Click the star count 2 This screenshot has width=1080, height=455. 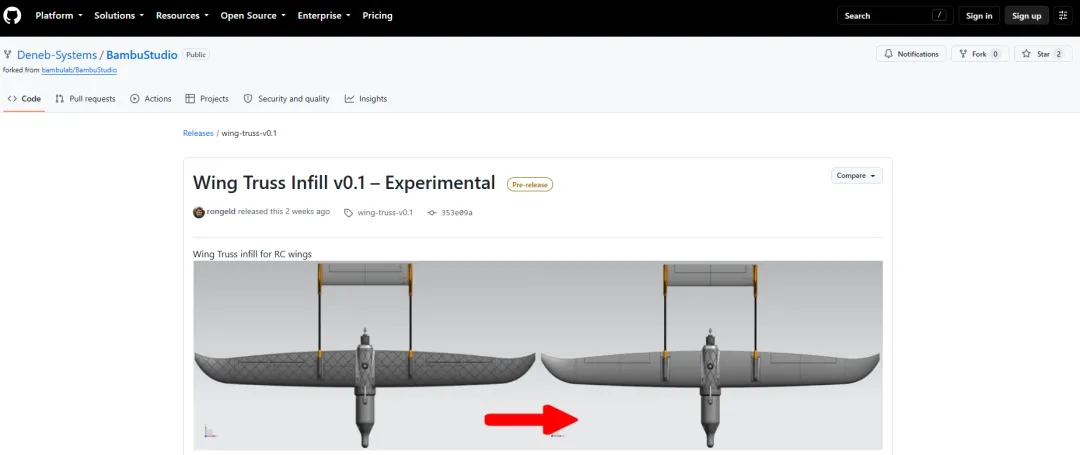[x=1058, y=54]
